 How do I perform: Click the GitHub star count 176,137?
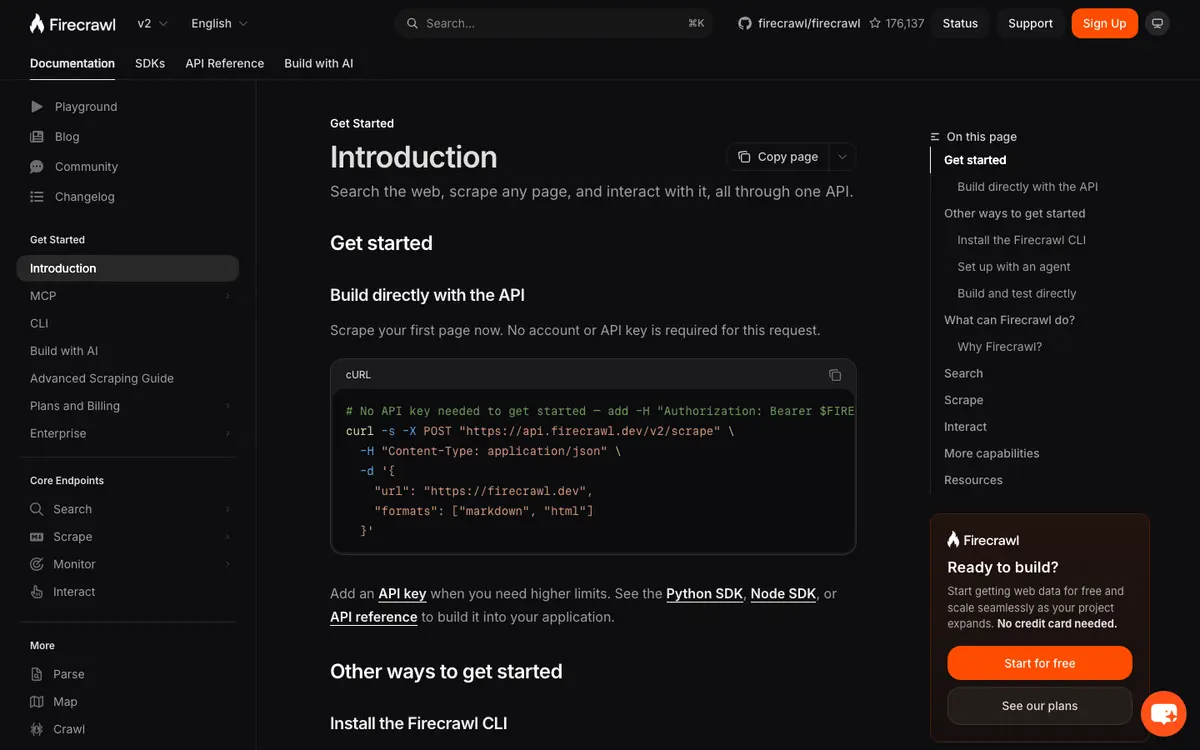click(897, 23)
